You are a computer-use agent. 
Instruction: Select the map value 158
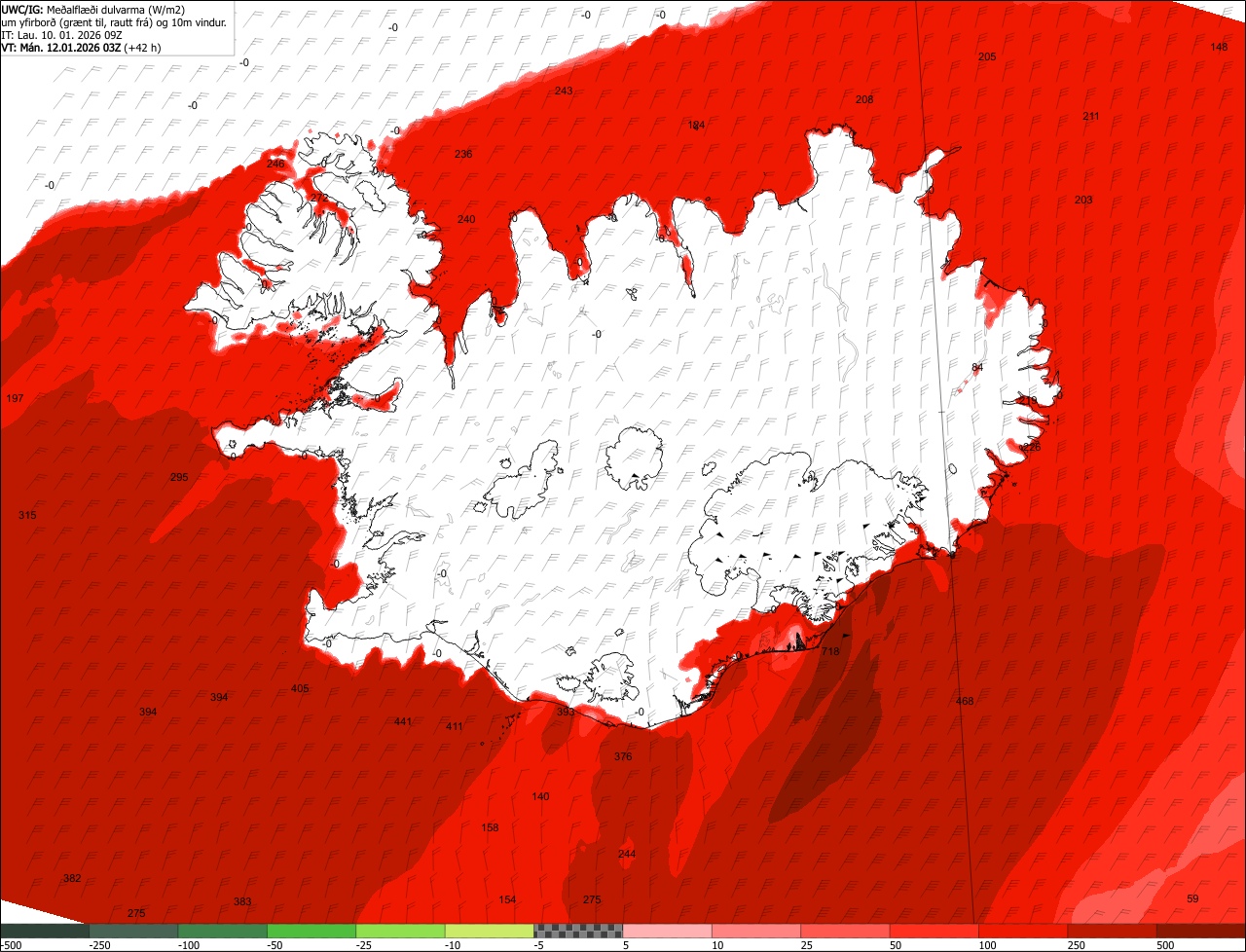pyautogui.click(x=490, y=827)
